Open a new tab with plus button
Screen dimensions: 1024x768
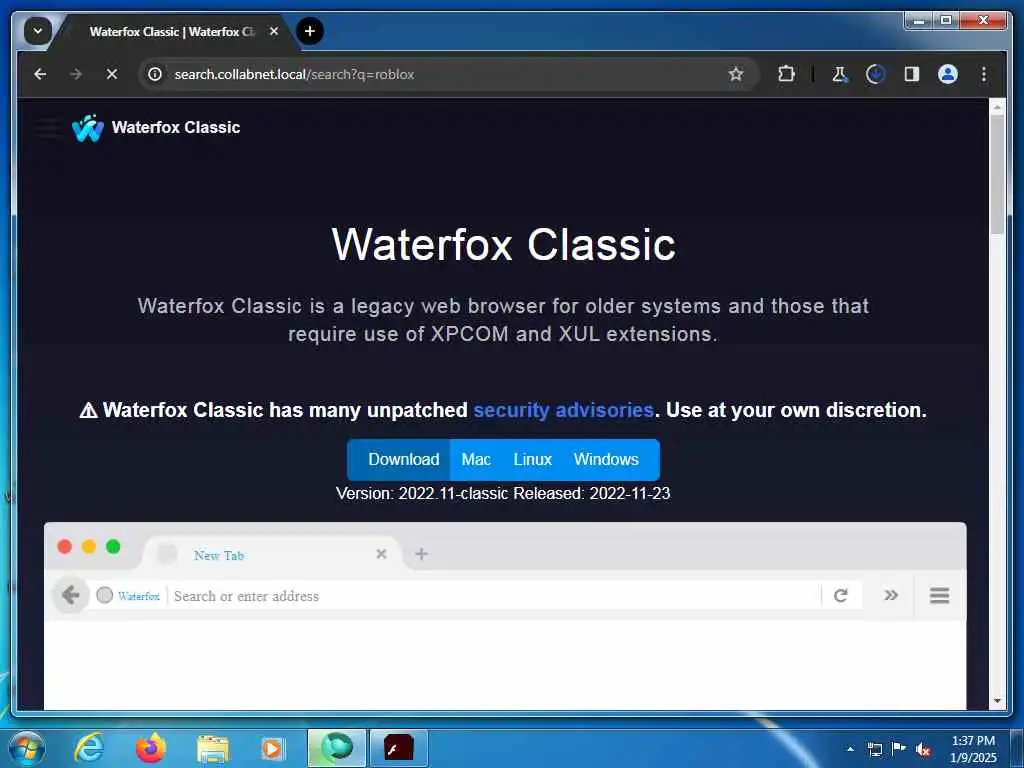310,31
